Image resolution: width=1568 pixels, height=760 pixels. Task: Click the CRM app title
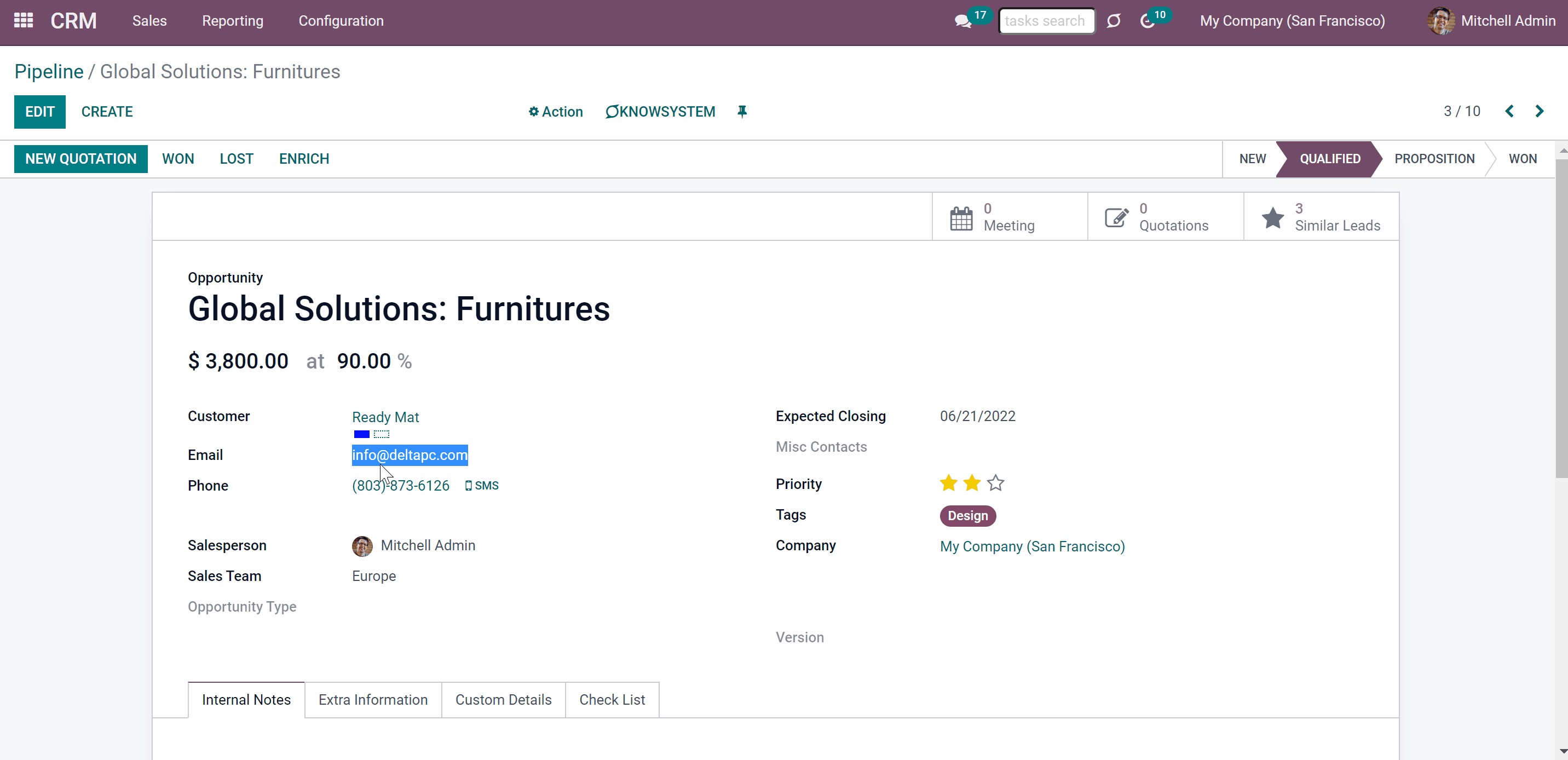(x=74, y=21)
